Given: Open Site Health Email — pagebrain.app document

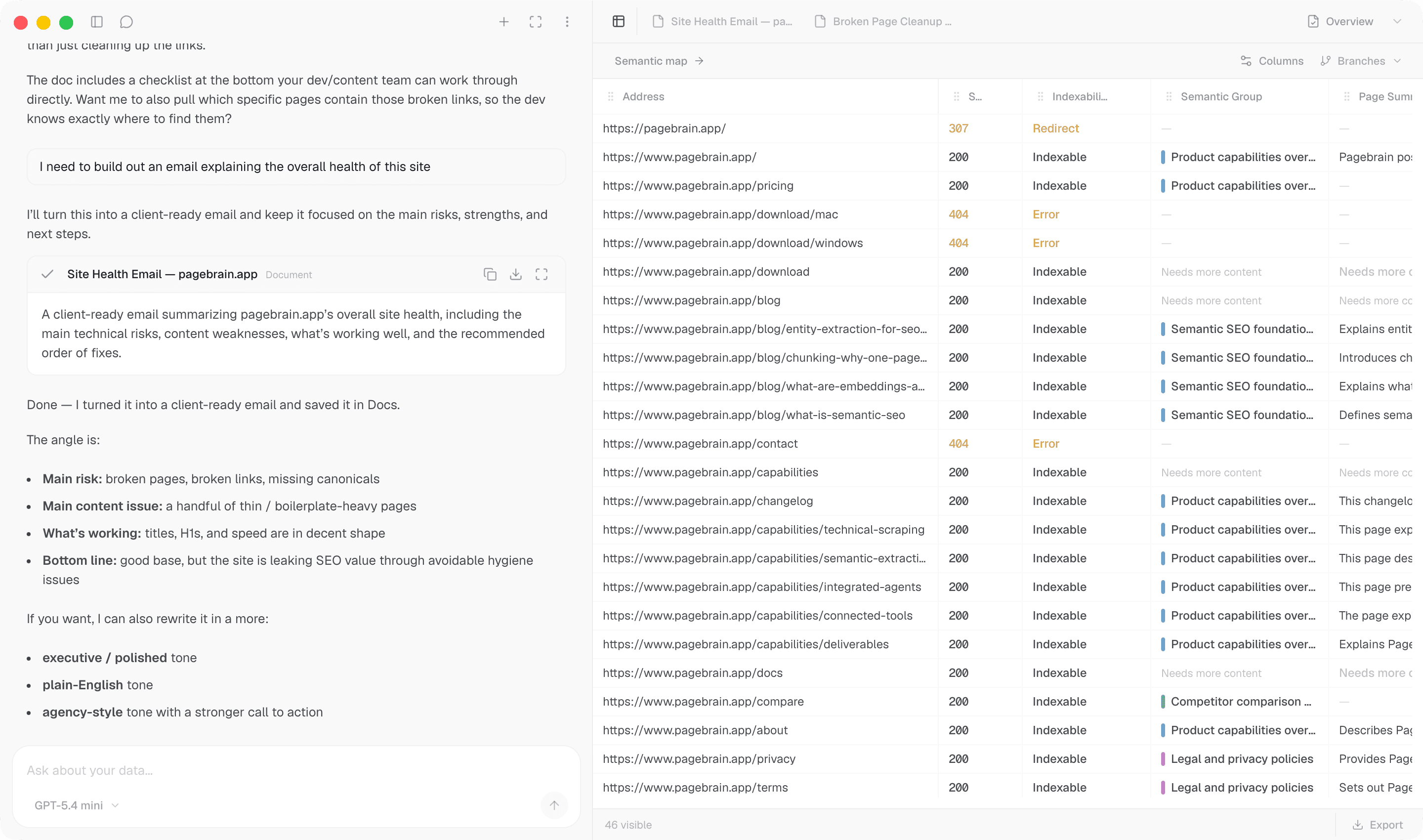Looking at the screenshot, I should click(x=163, y=275).
